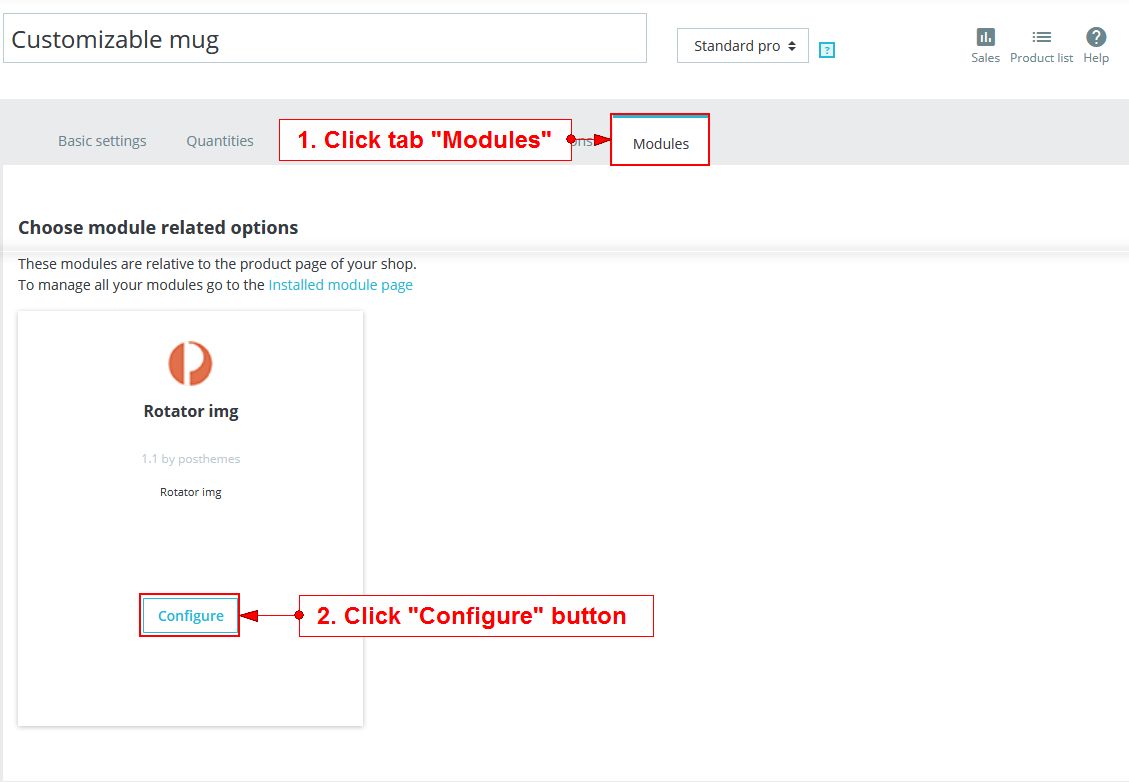The height and width of the screenshot is (782, 1129).
Task: Switch to the Basic settings tab
Action: click(102, 141)
